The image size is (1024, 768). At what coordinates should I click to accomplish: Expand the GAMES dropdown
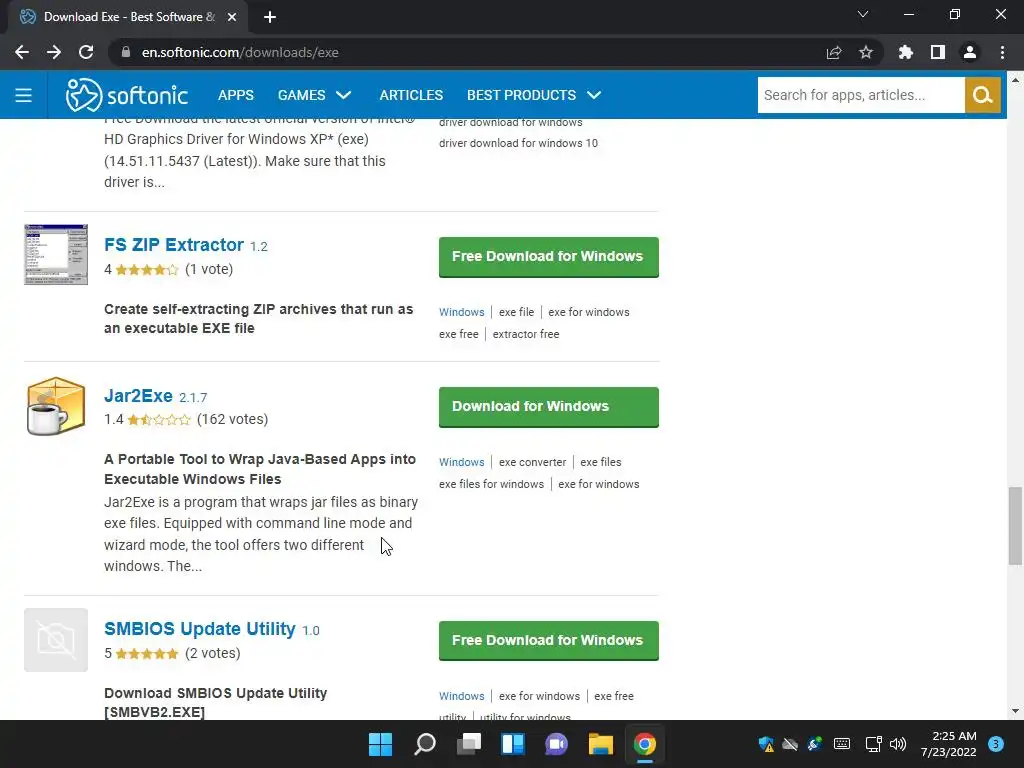pos(314,95)
